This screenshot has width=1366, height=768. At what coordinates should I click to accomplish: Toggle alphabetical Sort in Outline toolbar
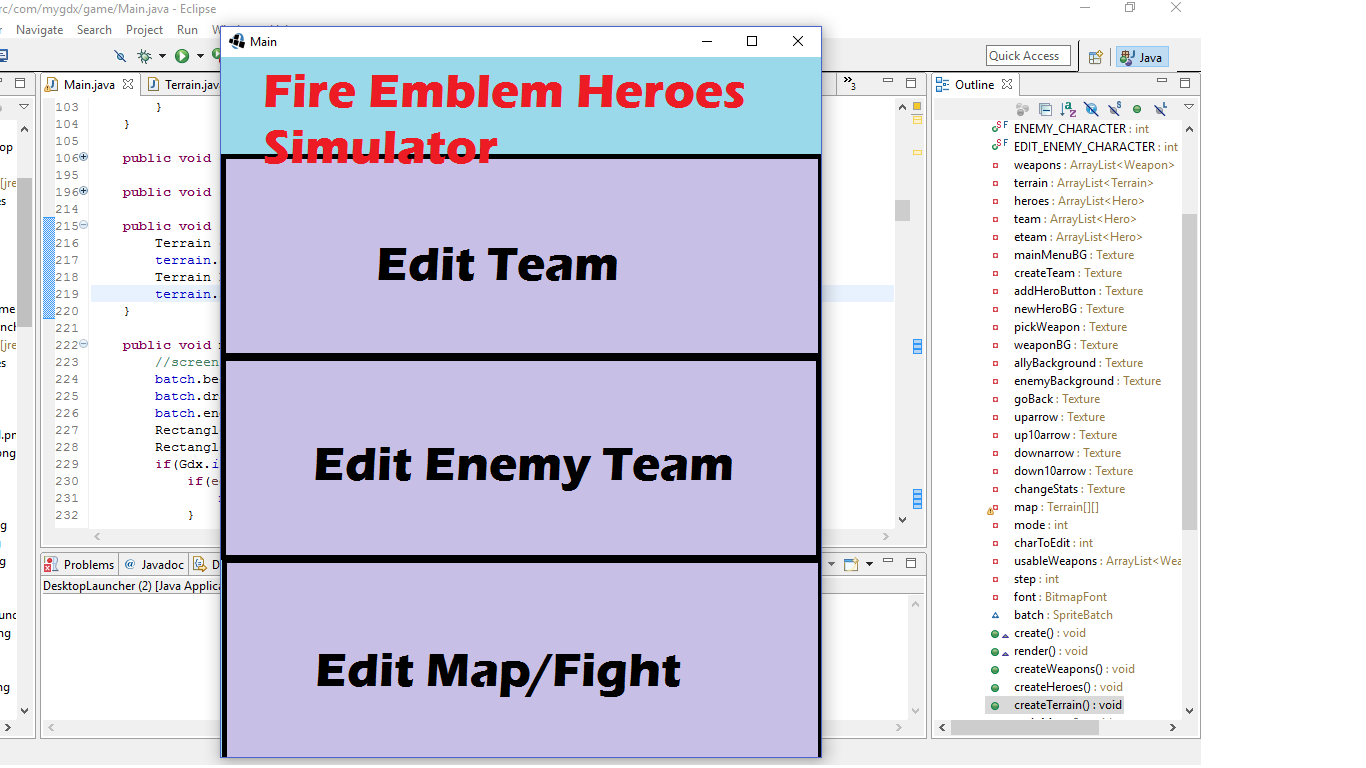pos(1068,109)
